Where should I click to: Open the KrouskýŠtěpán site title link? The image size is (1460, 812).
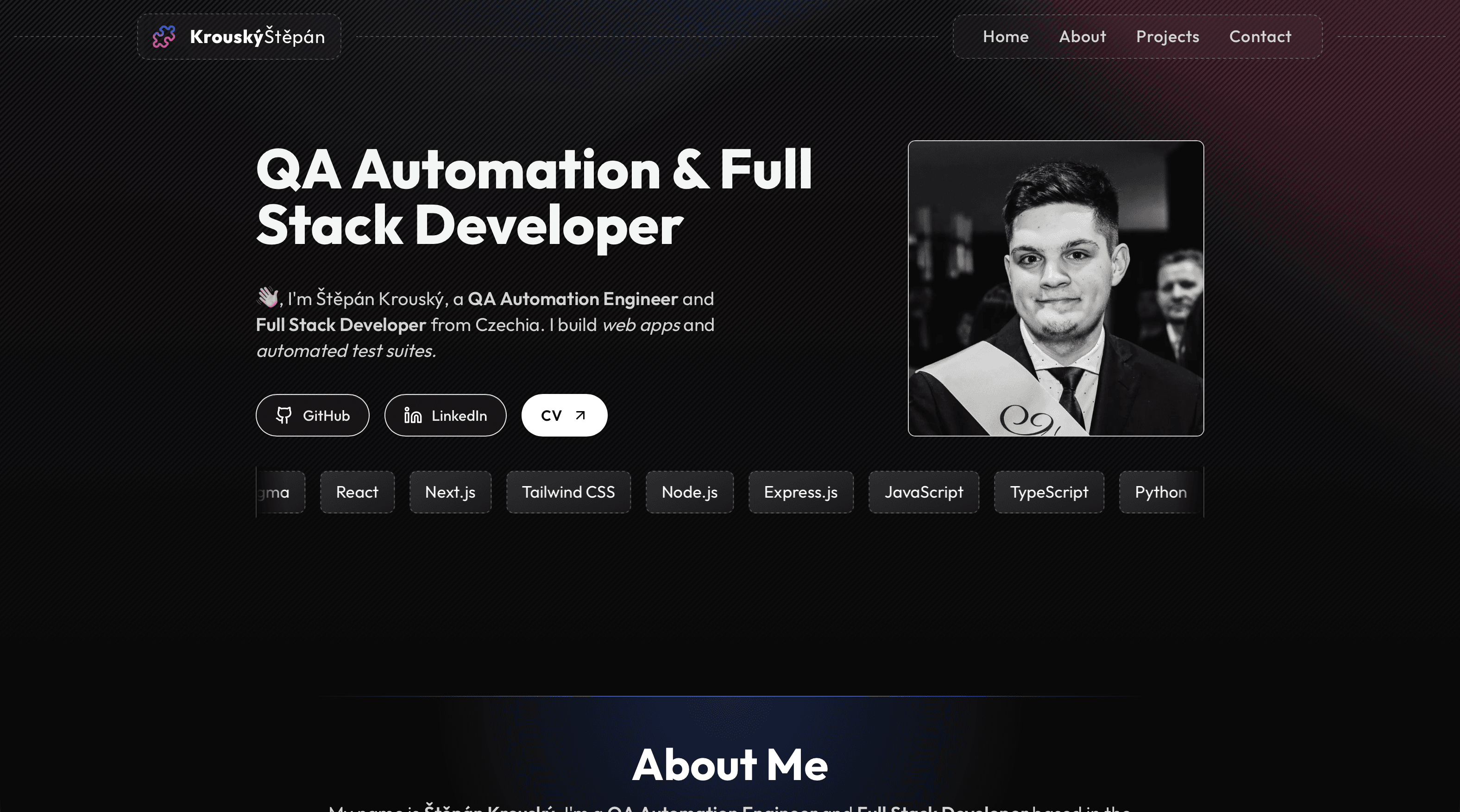(239, 37)
